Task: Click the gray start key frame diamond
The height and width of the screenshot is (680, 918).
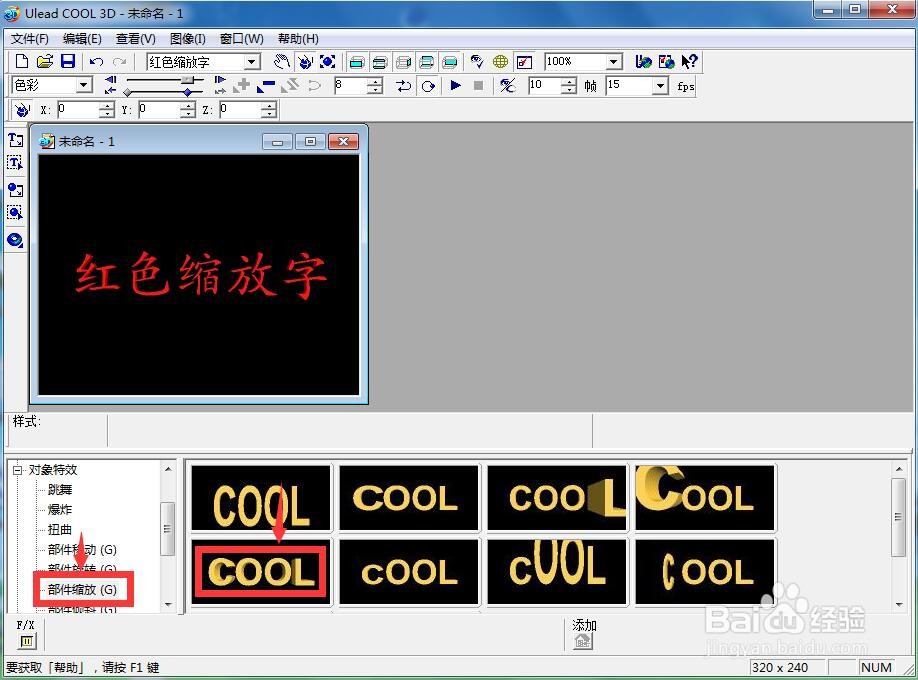Action: click(x=127, y=93)
